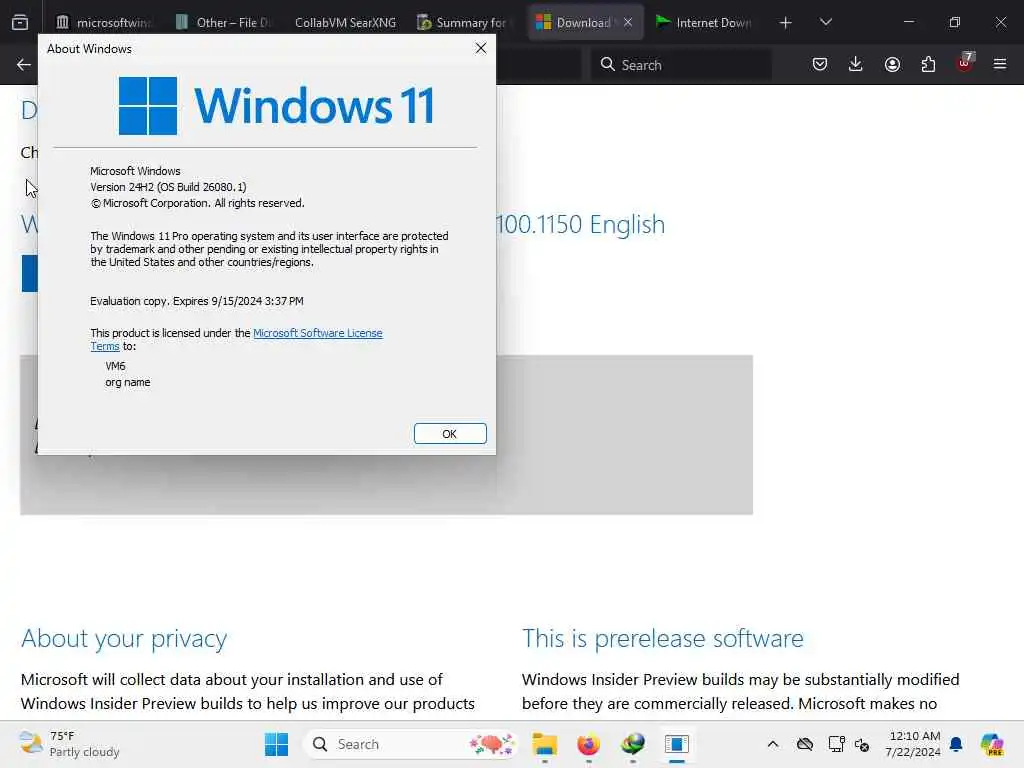Open the browser Downloads panel
This screenshot has width=1024, height=768.
coord(856,64)
